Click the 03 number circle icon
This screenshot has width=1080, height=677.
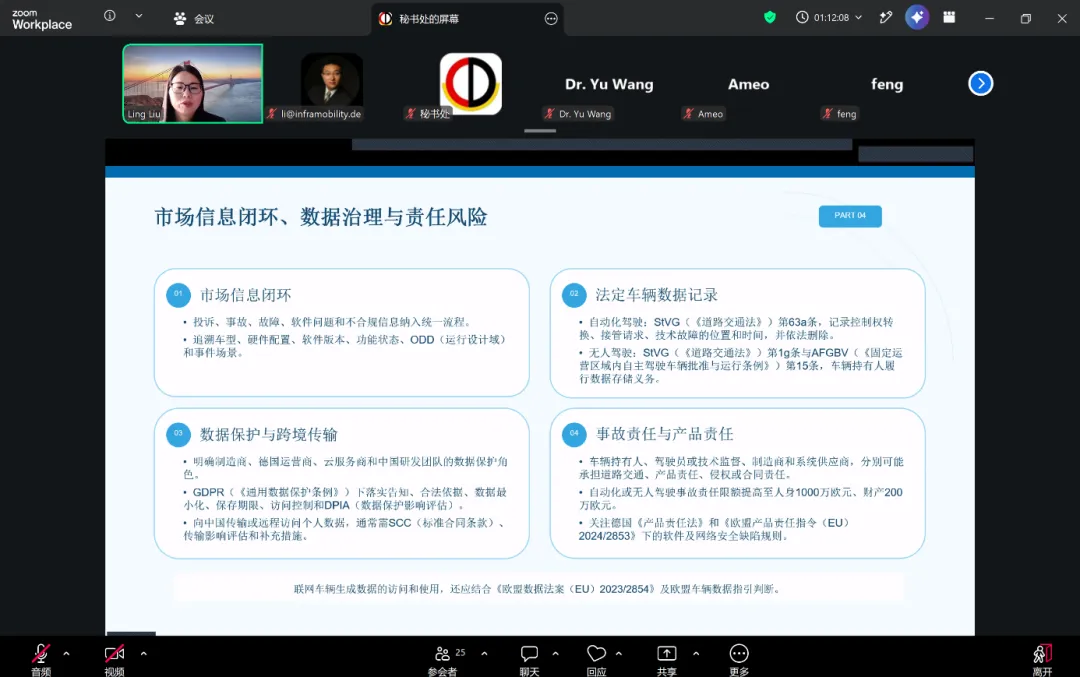[178, 434]
